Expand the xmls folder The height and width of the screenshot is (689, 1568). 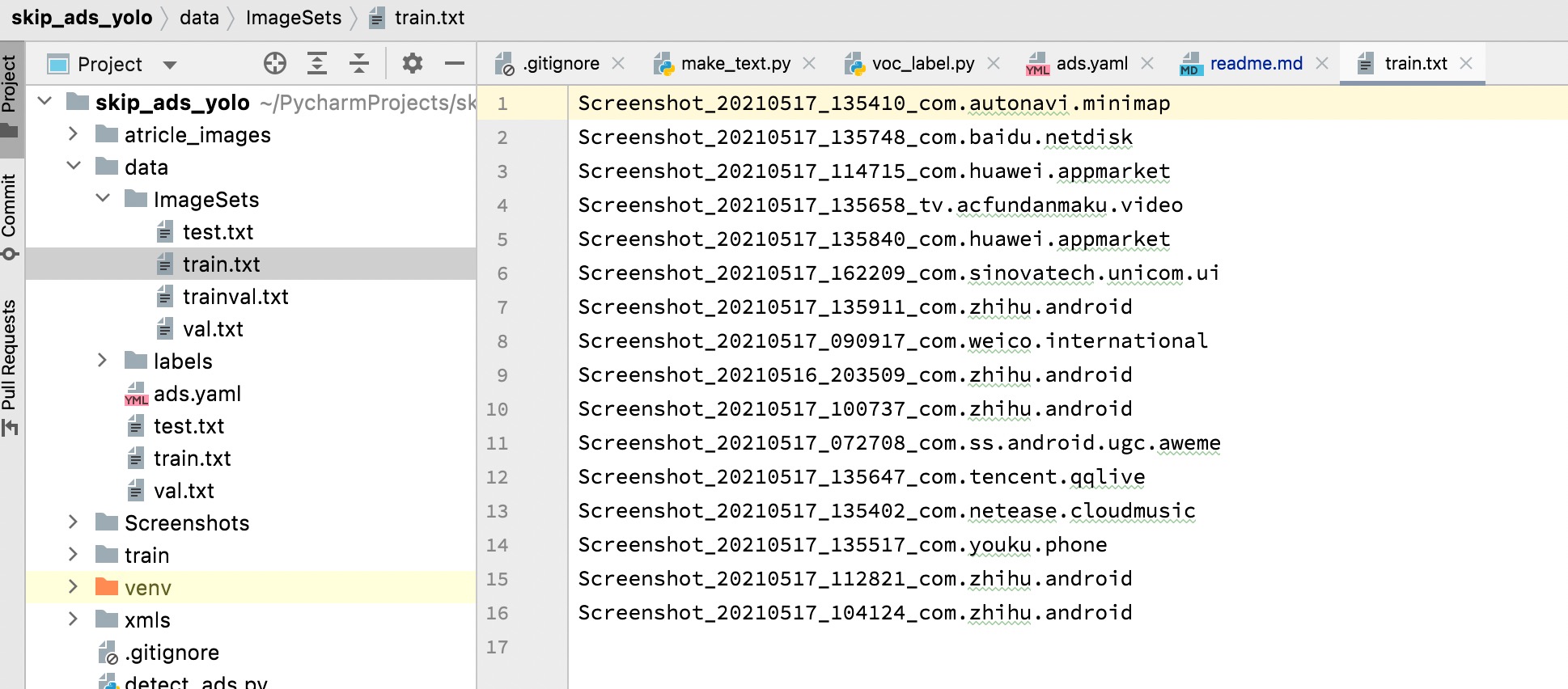[x=73, y=619]
